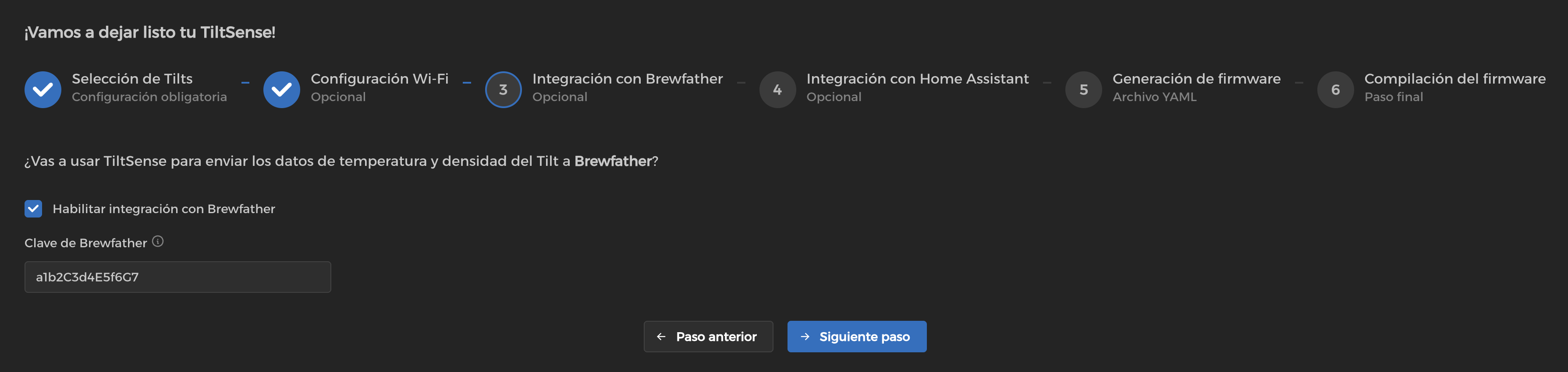1568x372 pixels.
Task: Click the step 5 circle icon
Action: click(x=1083, y=89)
